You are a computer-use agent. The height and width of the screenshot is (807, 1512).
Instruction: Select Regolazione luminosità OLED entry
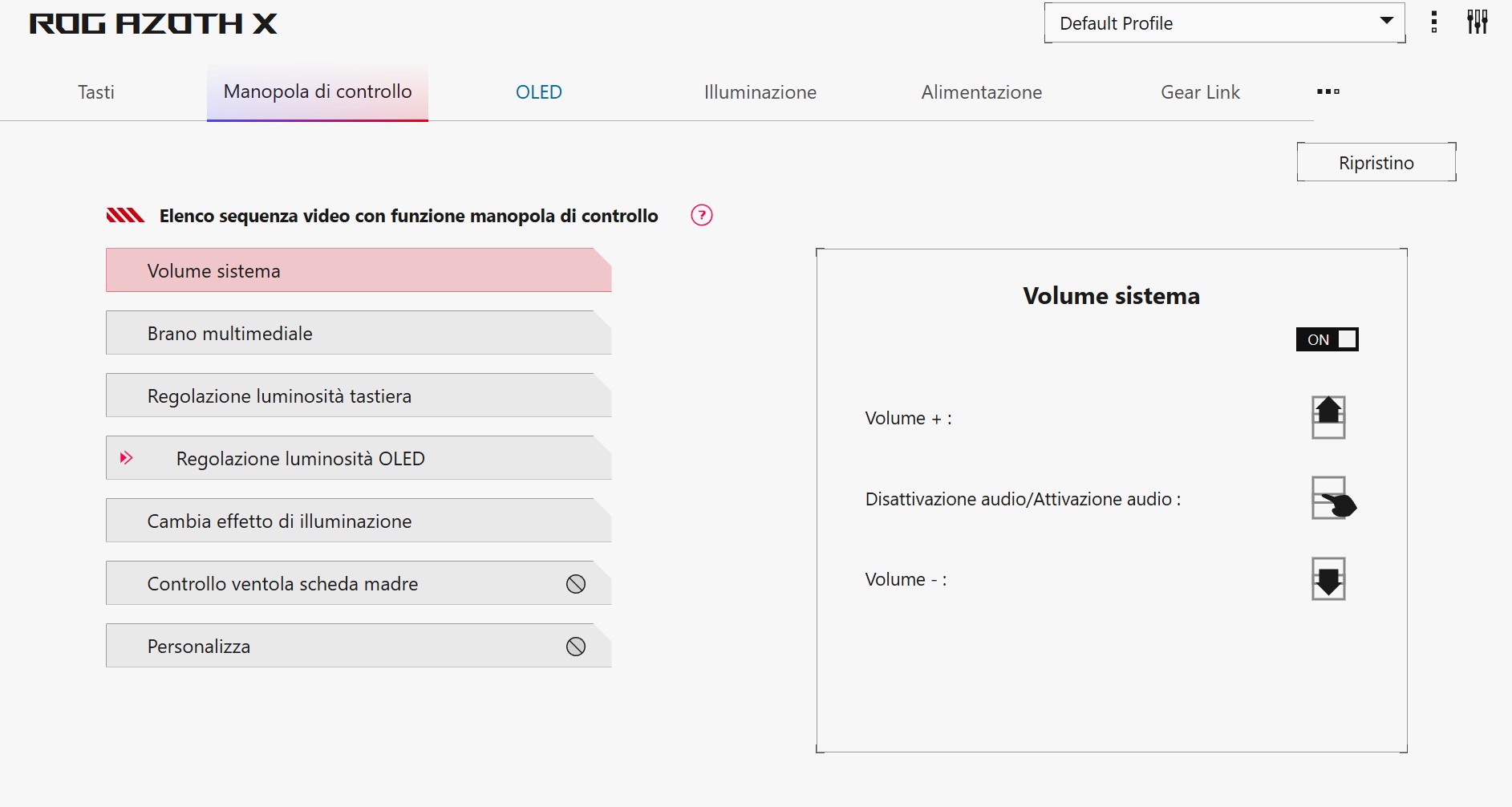[x=359, y=458]
